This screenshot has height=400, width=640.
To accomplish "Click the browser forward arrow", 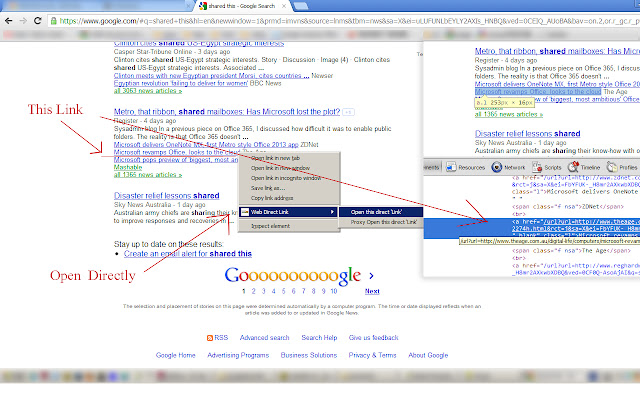I will pos(23,21).
